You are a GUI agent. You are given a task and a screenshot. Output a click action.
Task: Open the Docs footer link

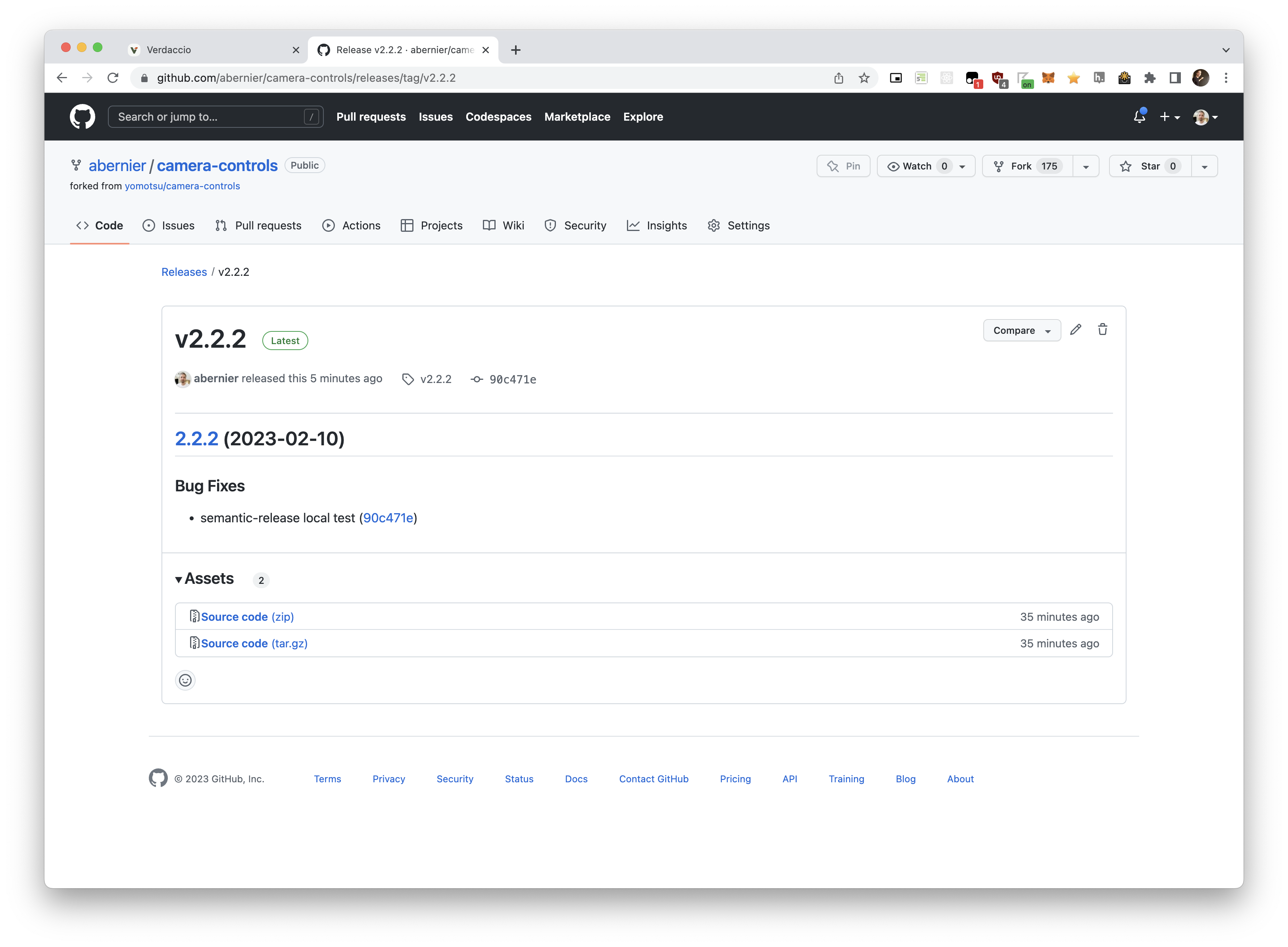coord(576,778)
